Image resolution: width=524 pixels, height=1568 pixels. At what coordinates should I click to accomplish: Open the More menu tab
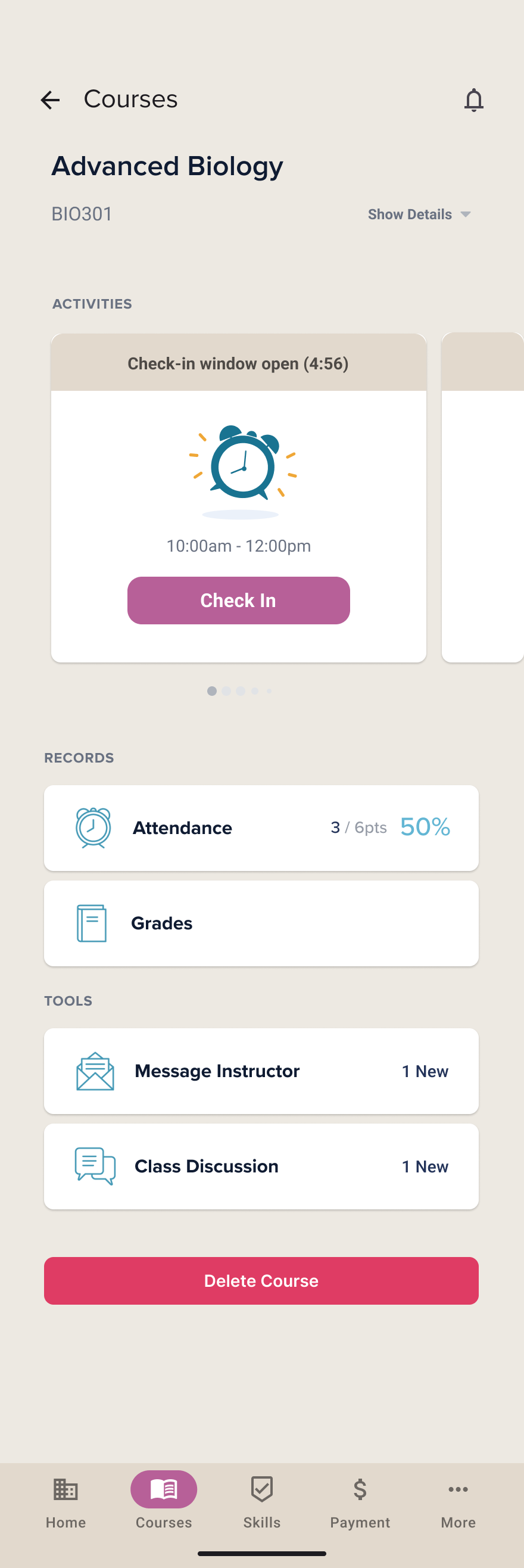[x=458, y=1499]
